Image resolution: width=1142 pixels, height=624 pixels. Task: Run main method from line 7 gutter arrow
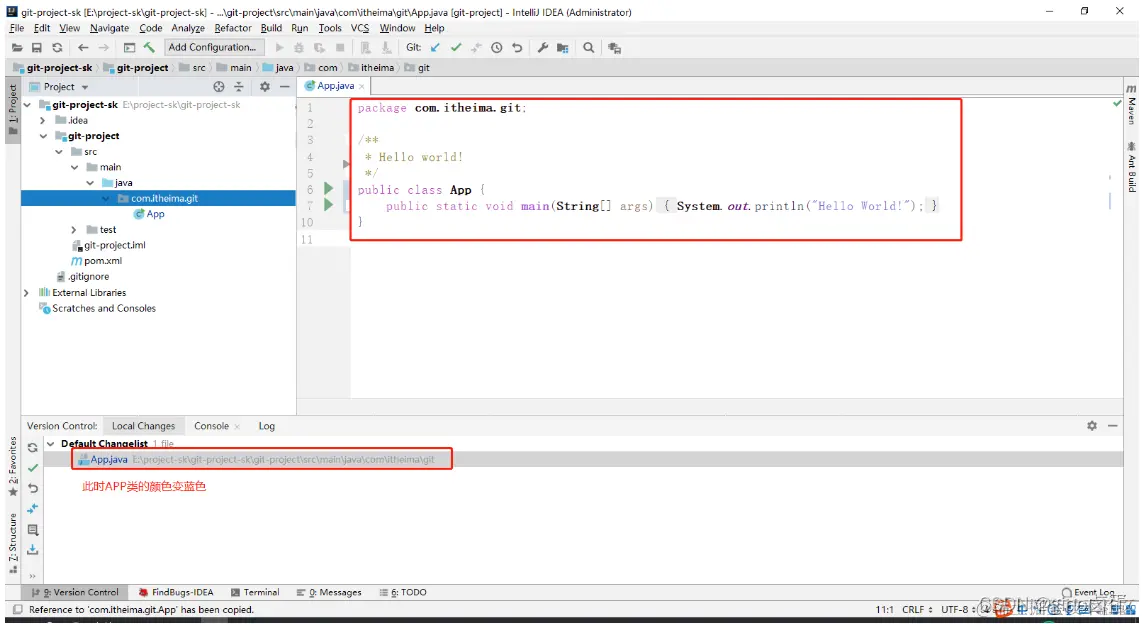[x=328, y=205]
